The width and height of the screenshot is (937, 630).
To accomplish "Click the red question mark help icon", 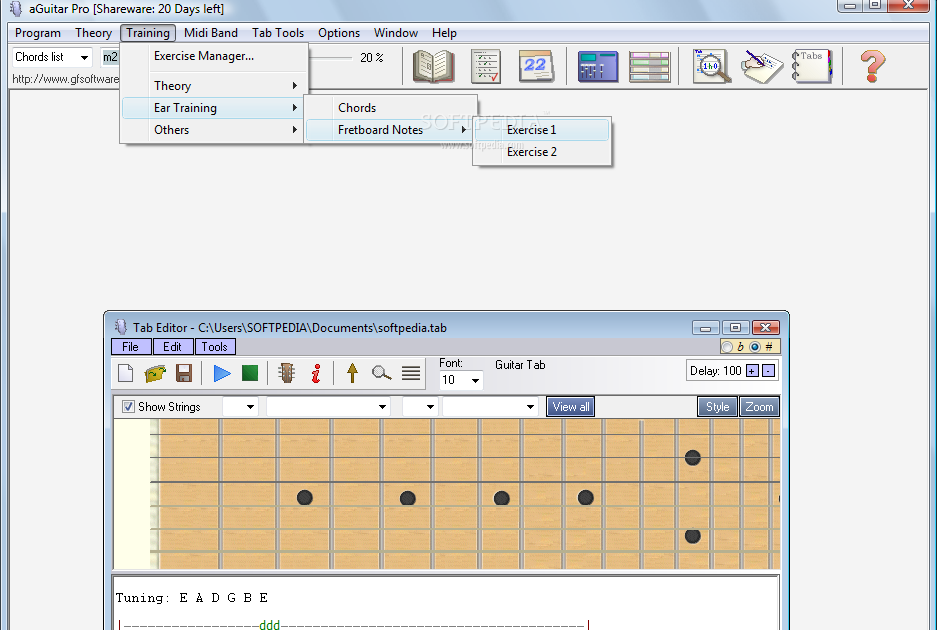I will click(x=872, y=66).
